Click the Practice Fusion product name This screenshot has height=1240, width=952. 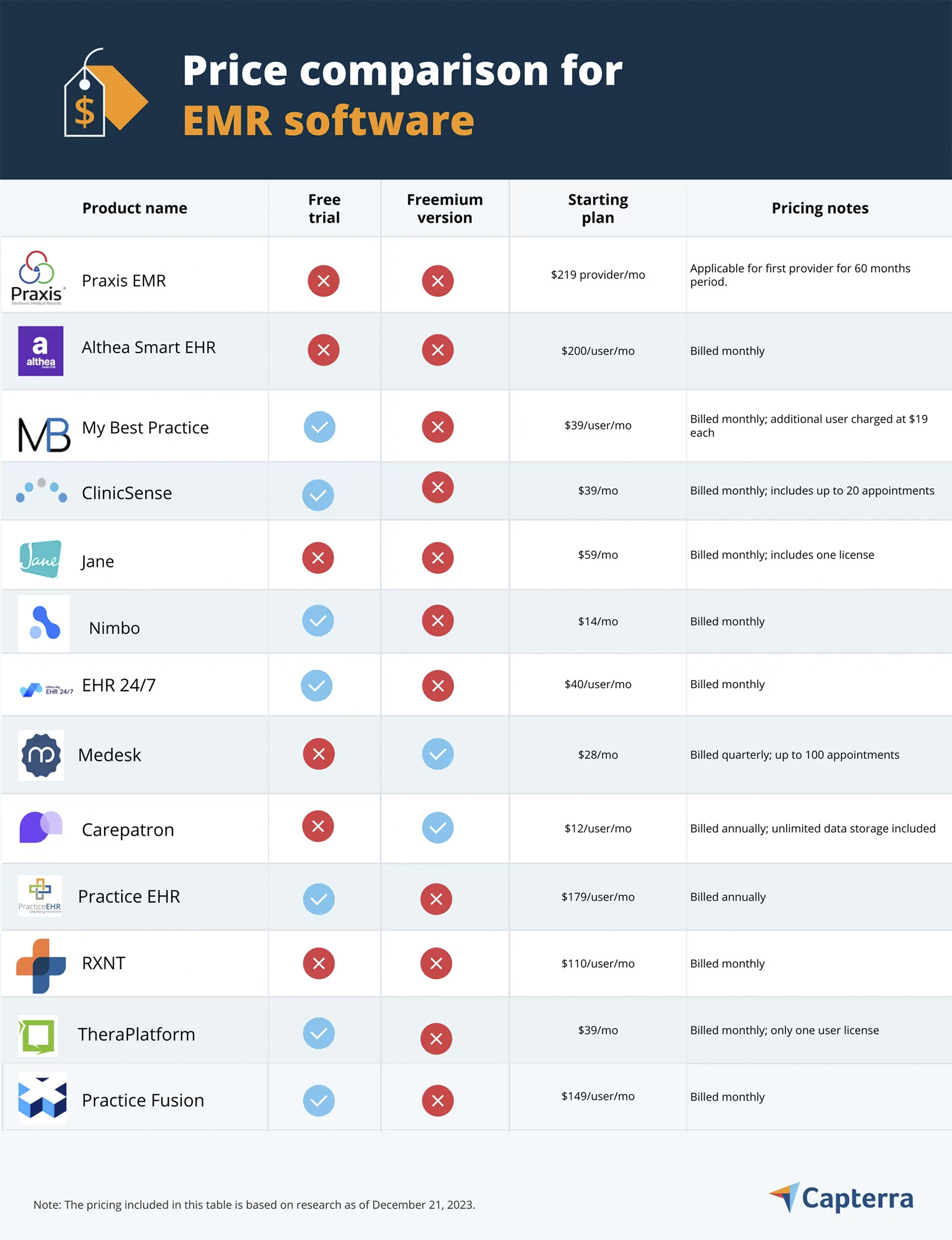coord(143,1101)
